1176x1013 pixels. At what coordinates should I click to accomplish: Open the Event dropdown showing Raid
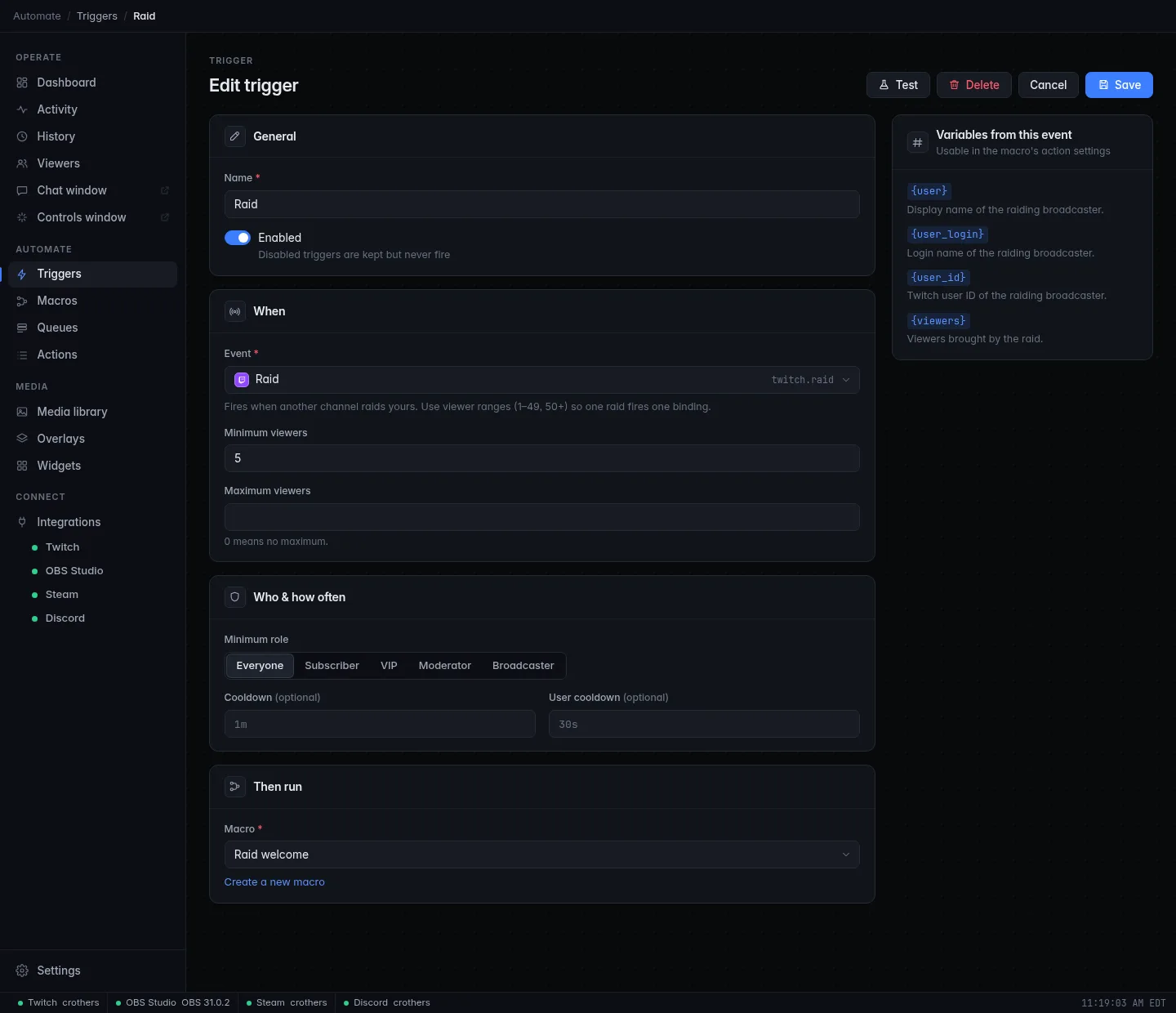coord(542,380)
